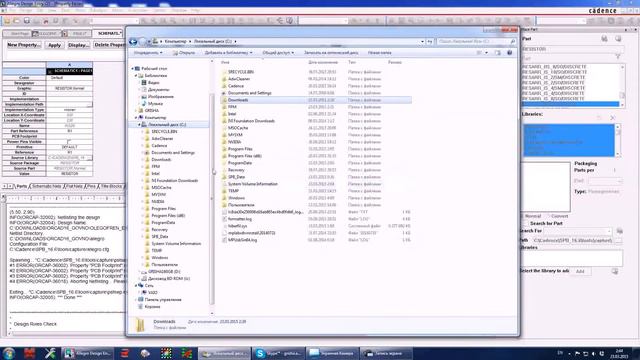Expand Program Files node in navigation tree

142,209
